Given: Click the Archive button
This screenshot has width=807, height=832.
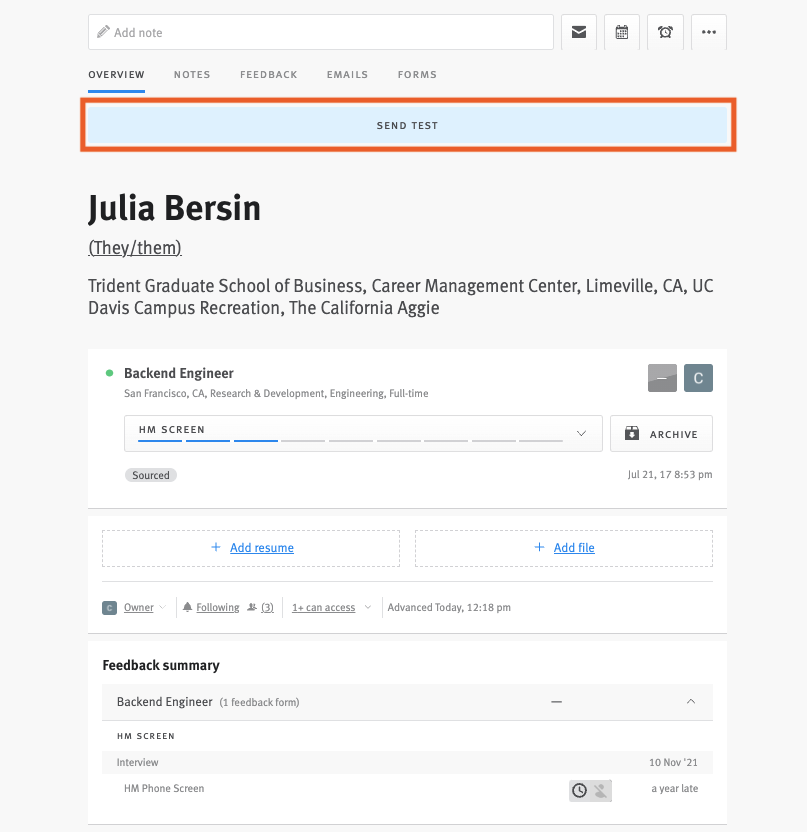Looking at the screenshot, I should (x=661, y=434).
